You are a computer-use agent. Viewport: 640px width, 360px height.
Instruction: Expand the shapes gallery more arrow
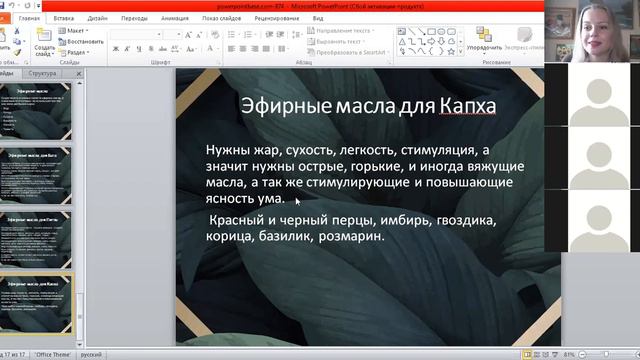pos(461,52)
